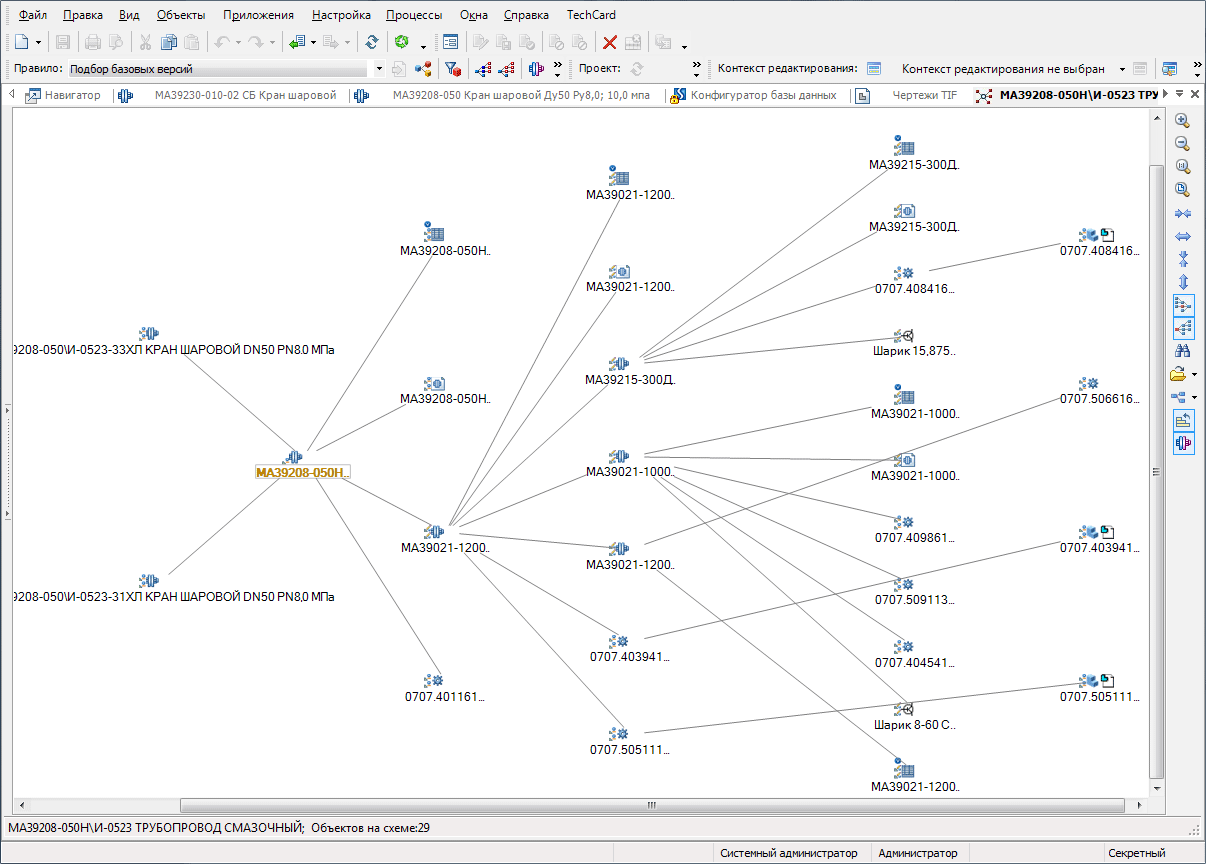Toggle the assembly icon button in side toolbar
Image resolution: width=1206 pixels, height=864 pixels.
pos(1182,443)
